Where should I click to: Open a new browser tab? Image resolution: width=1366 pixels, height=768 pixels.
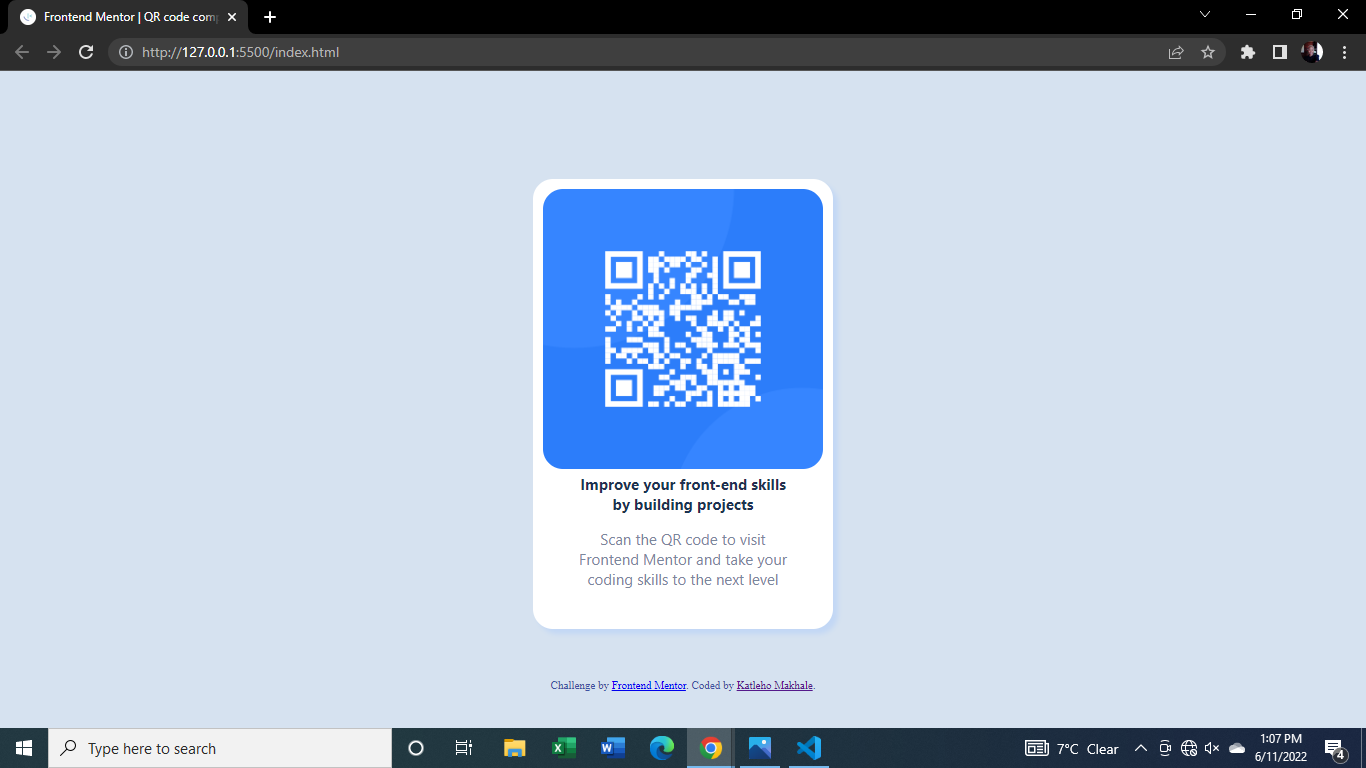click(269, 16)
